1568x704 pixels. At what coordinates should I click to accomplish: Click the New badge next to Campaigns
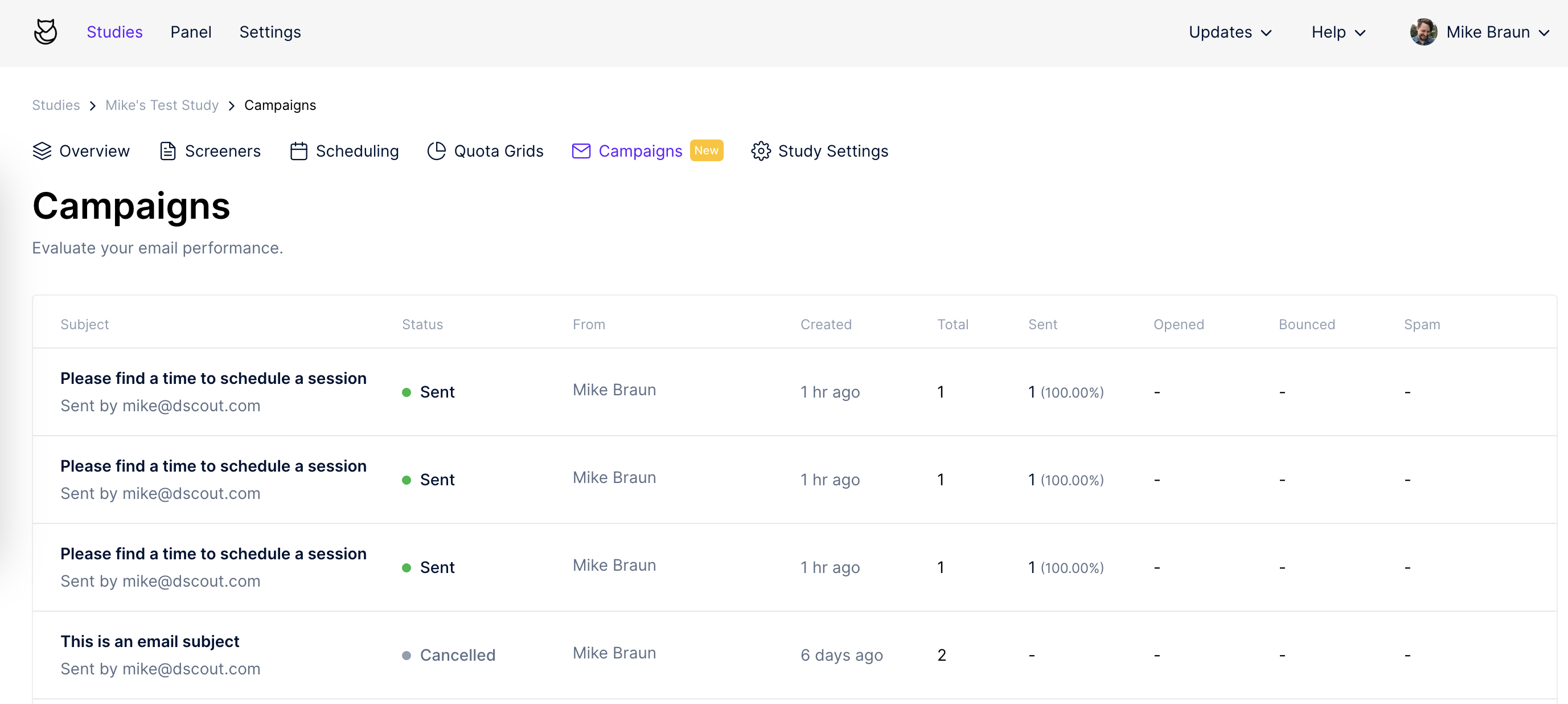tap(707, 150)
